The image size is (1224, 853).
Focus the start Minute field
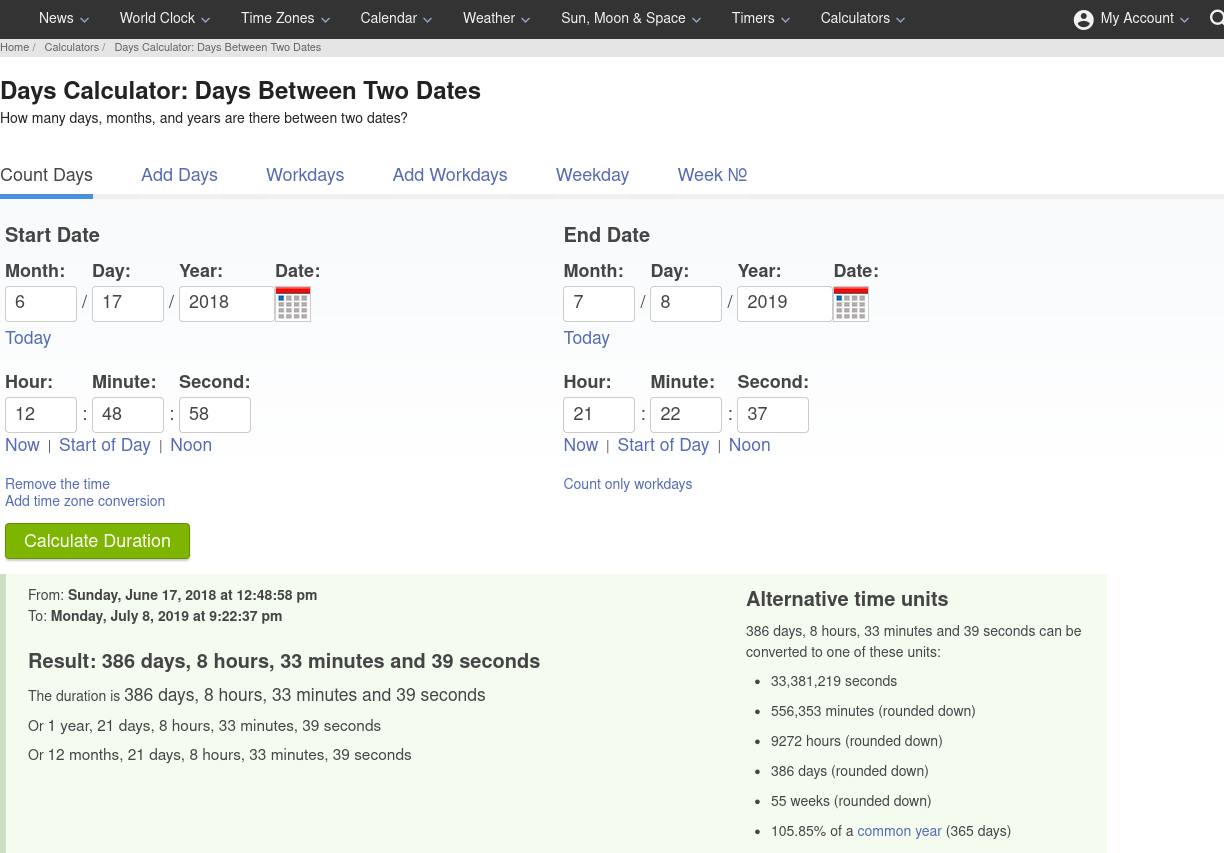(x=128, y=415)
